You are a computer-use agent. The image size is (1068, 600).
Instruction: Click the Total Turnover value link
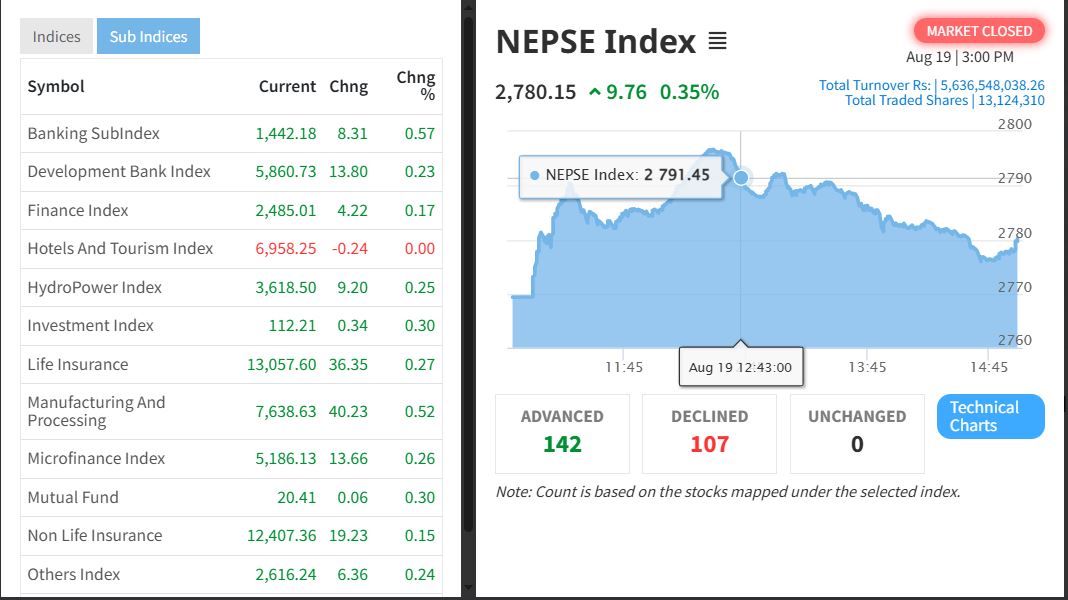click(991, 86)
